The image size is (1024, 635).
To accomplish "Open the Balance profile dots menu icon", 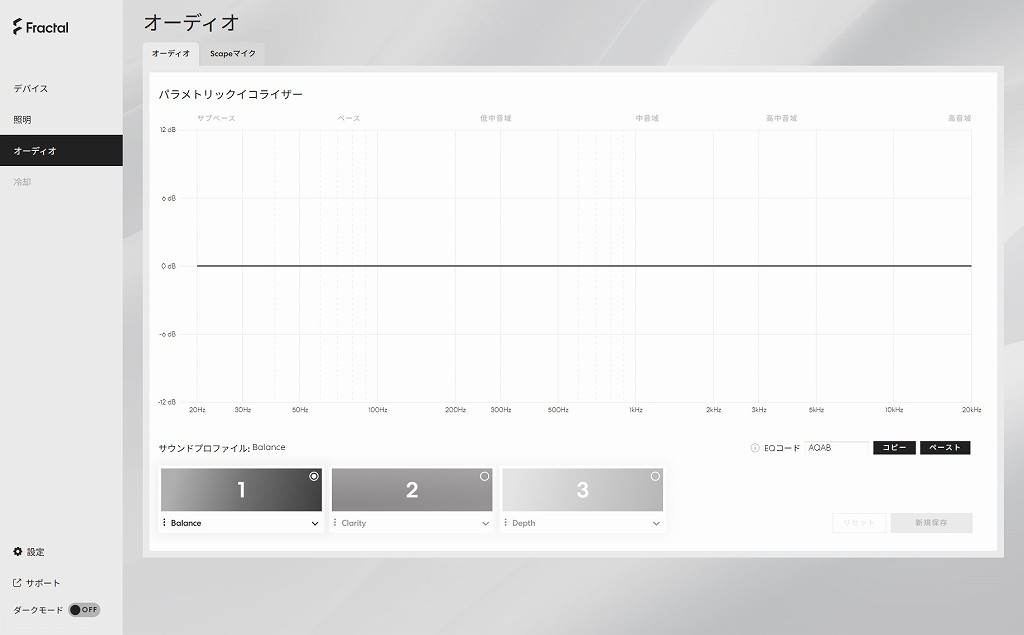I will [x=164, y=523].
